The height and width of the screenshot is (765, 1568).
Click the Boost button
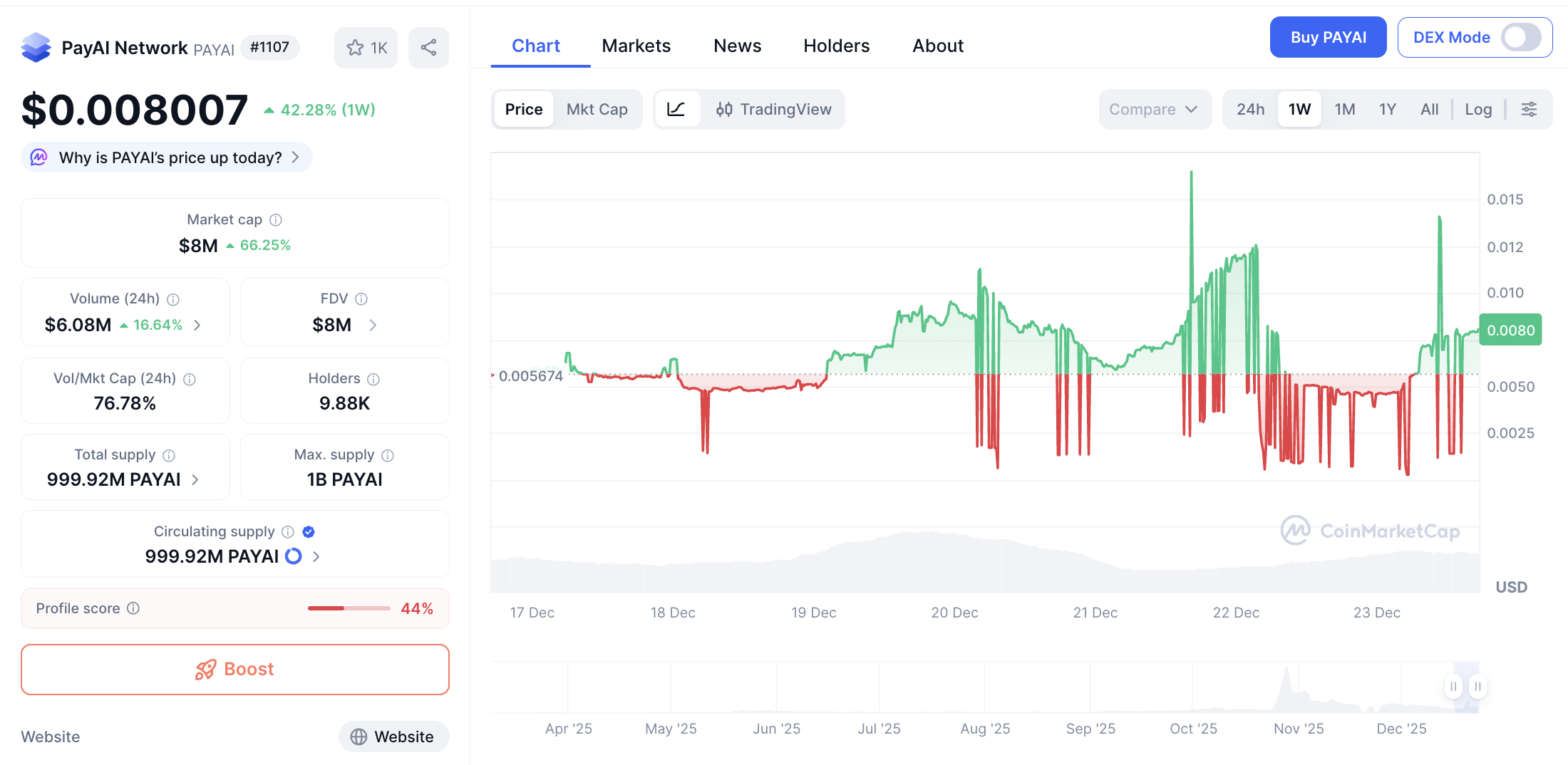click(235, 670)
